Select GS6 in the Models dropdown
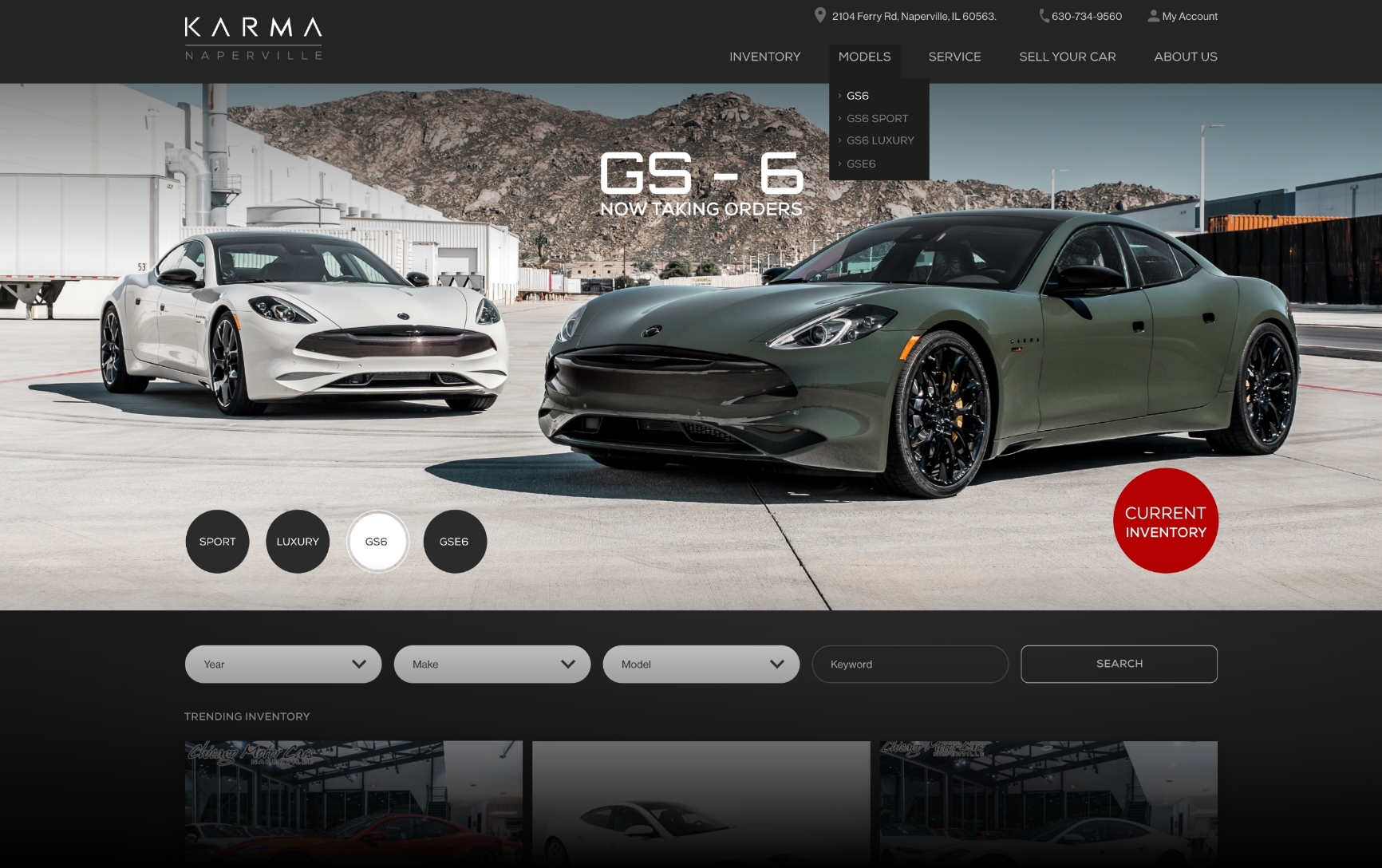The image size is (1382, 868). pyautogui.click(x=857, y=96)
